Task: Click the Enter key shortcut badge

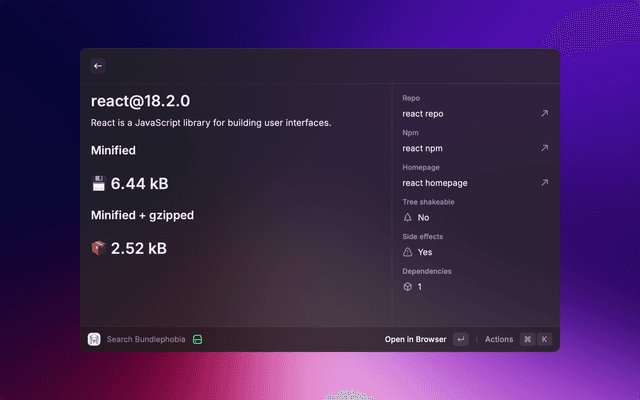Action: pyautogui.click(x=460, y=339)
